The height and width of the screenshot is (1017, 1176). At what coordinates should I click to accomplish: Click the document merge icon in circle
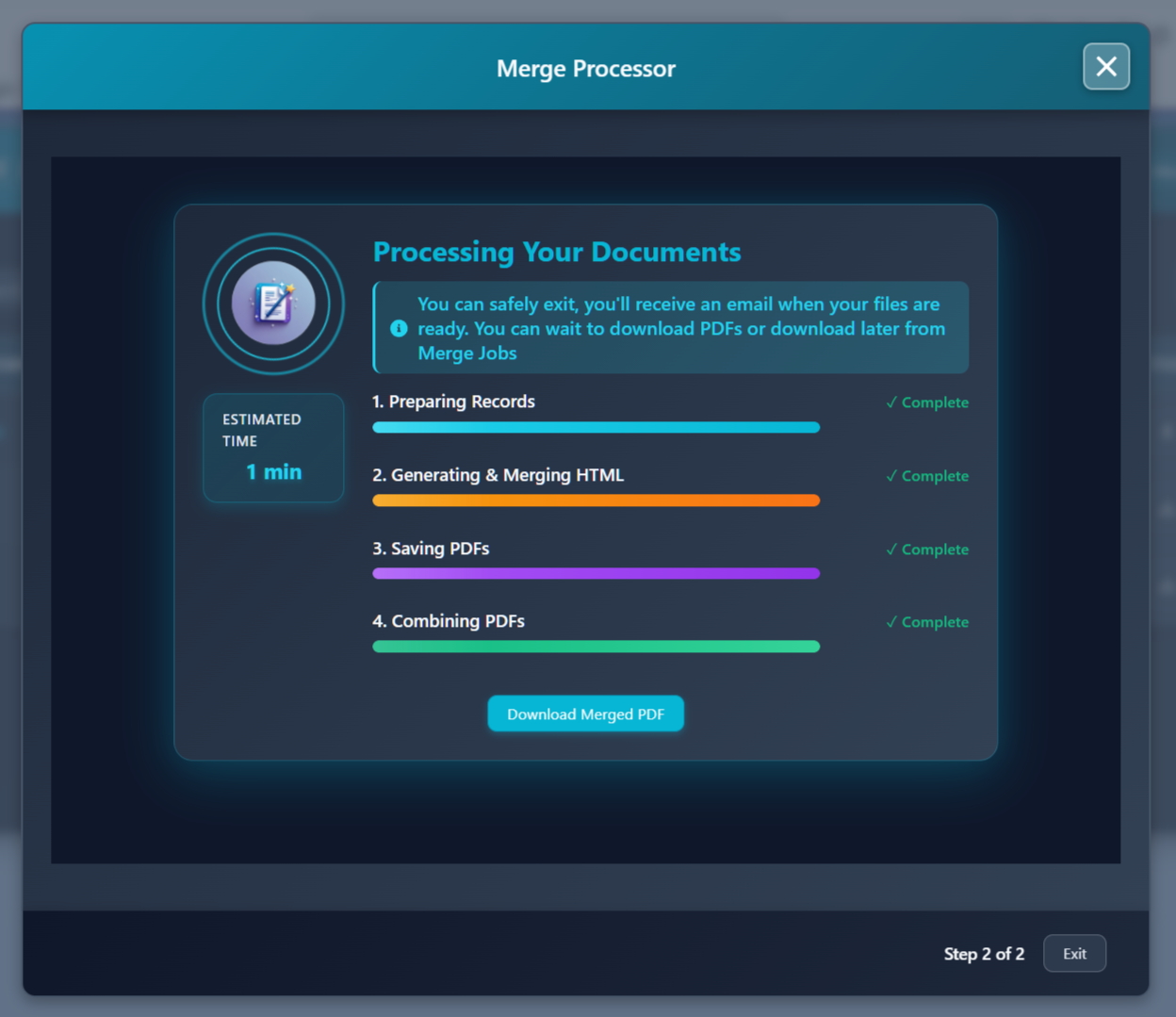point(273,303)
